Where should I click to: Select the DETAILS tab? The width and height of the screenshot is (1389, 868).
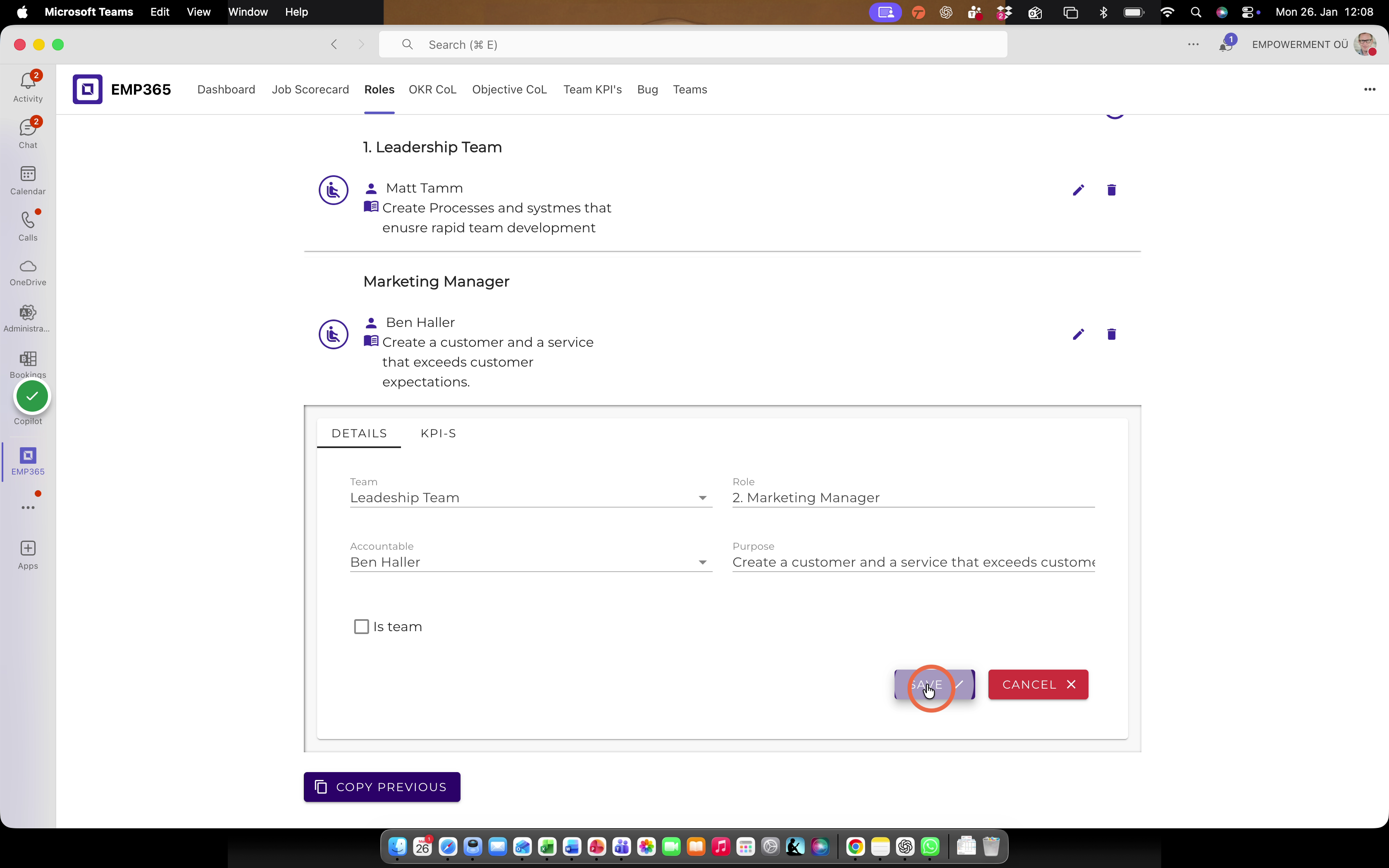(359, 434)
